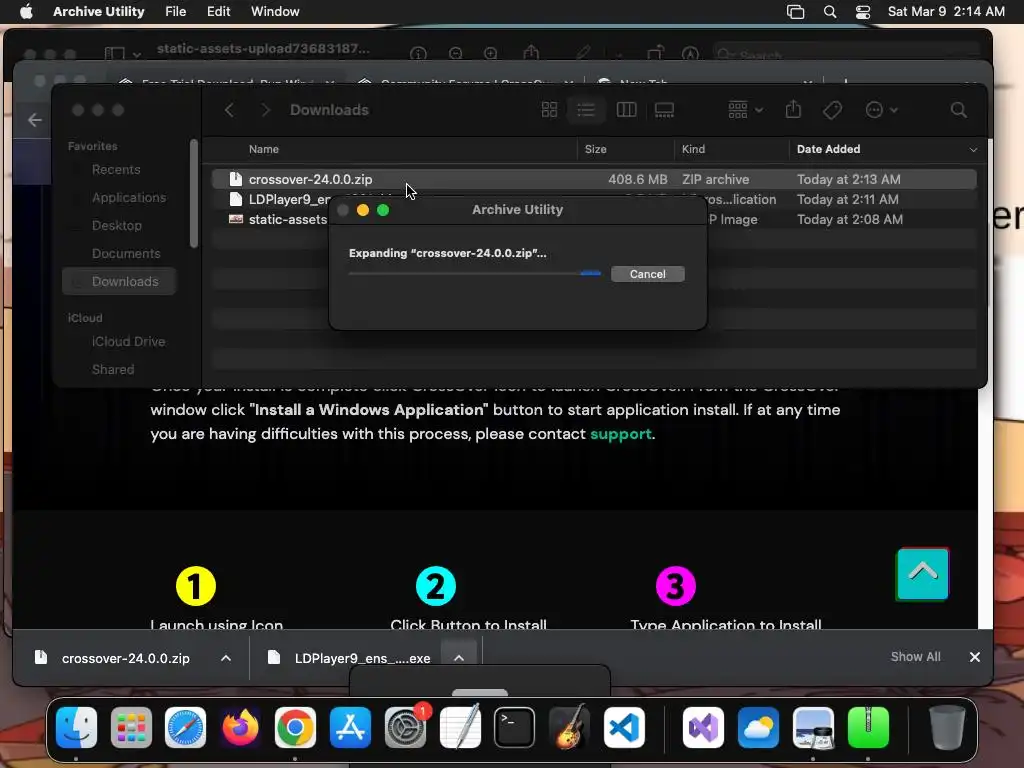1024x768 pixels.
Task: Click the Archive Utility progress bar
Action: click(x=475, y=274)
